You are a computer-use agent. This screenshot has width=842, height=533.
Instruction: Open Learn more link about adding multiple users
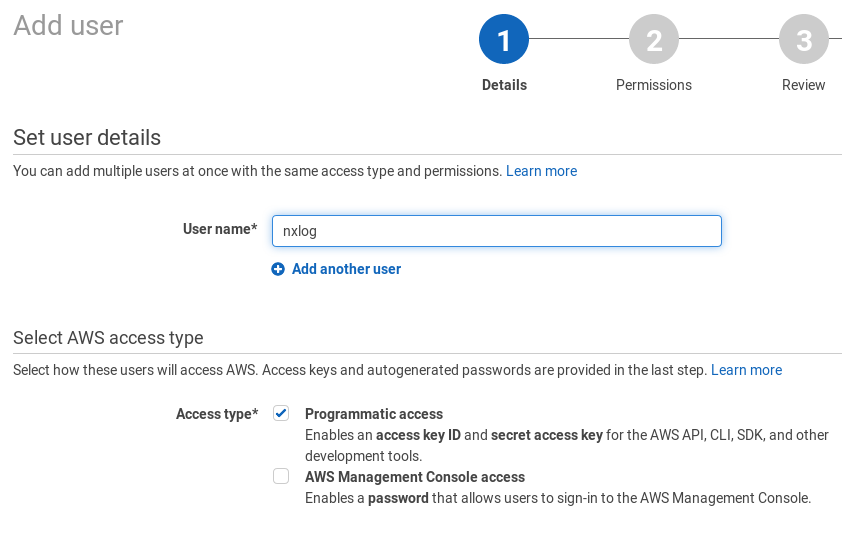point(541,171)
